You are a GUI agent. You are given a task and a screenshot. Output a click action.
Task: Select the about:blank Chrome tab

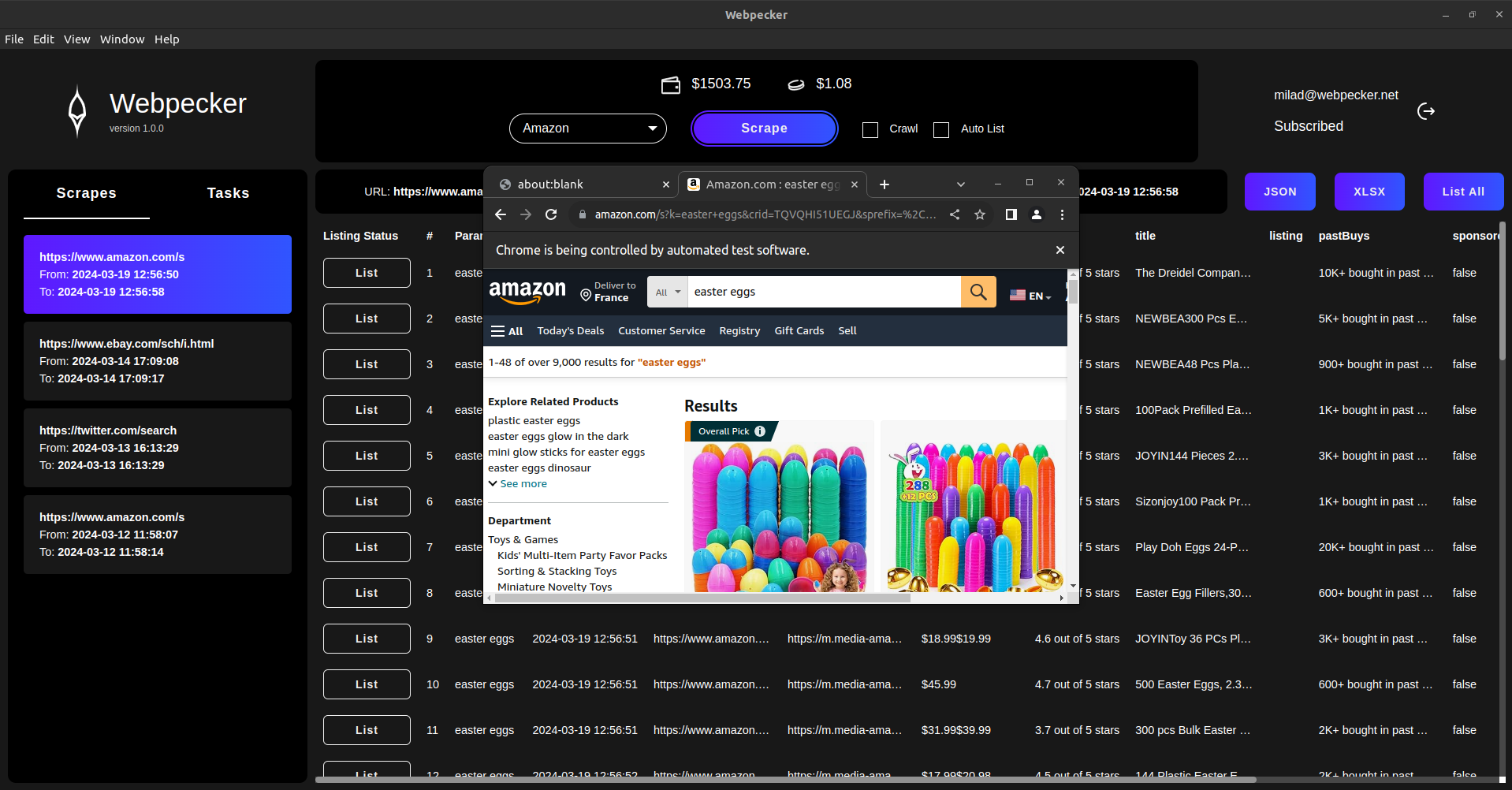click(583, 184)
